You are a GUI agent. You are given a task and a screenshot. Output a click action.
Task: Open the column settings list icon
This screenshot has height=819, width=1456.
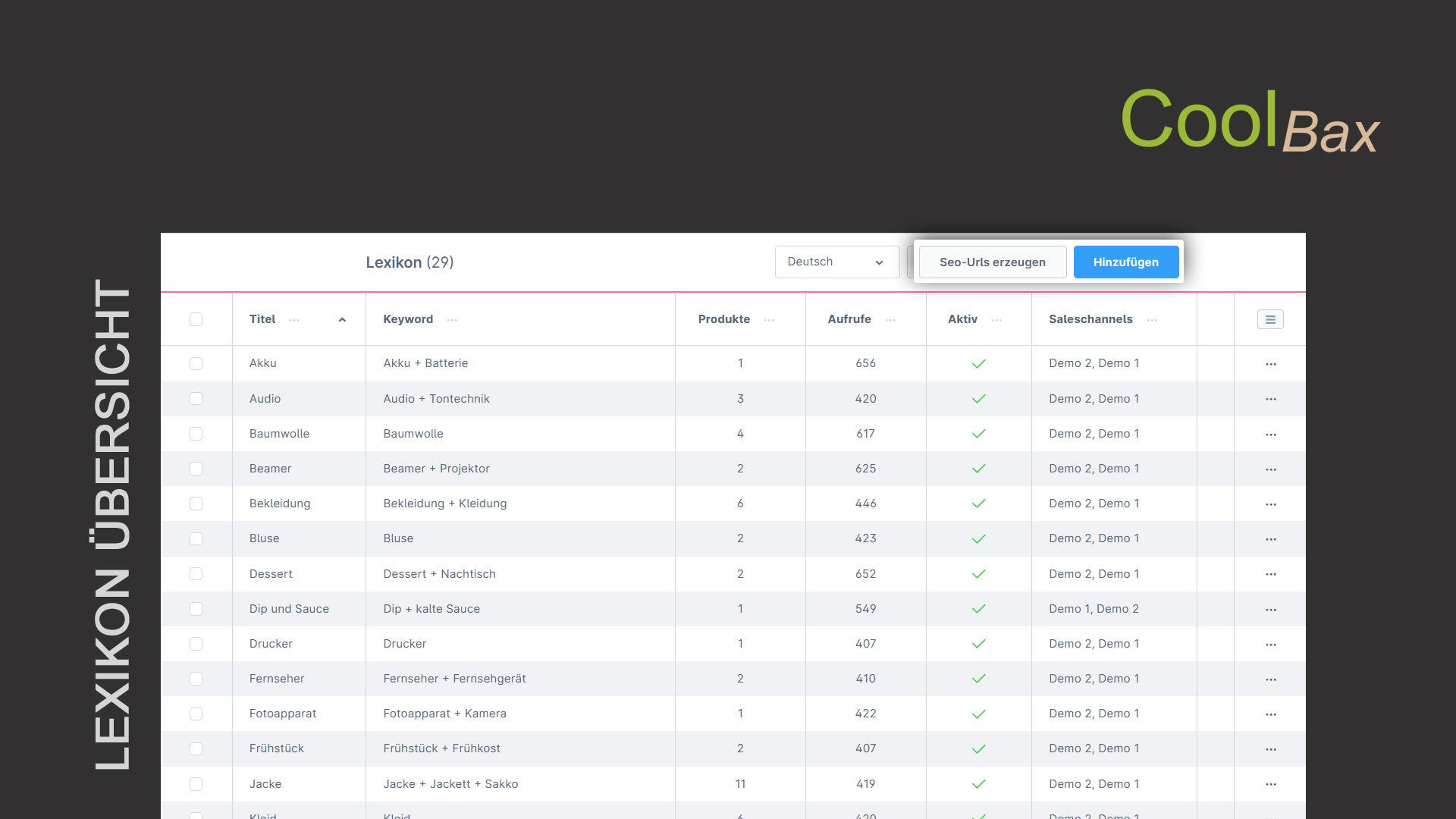click(1270, 319)
